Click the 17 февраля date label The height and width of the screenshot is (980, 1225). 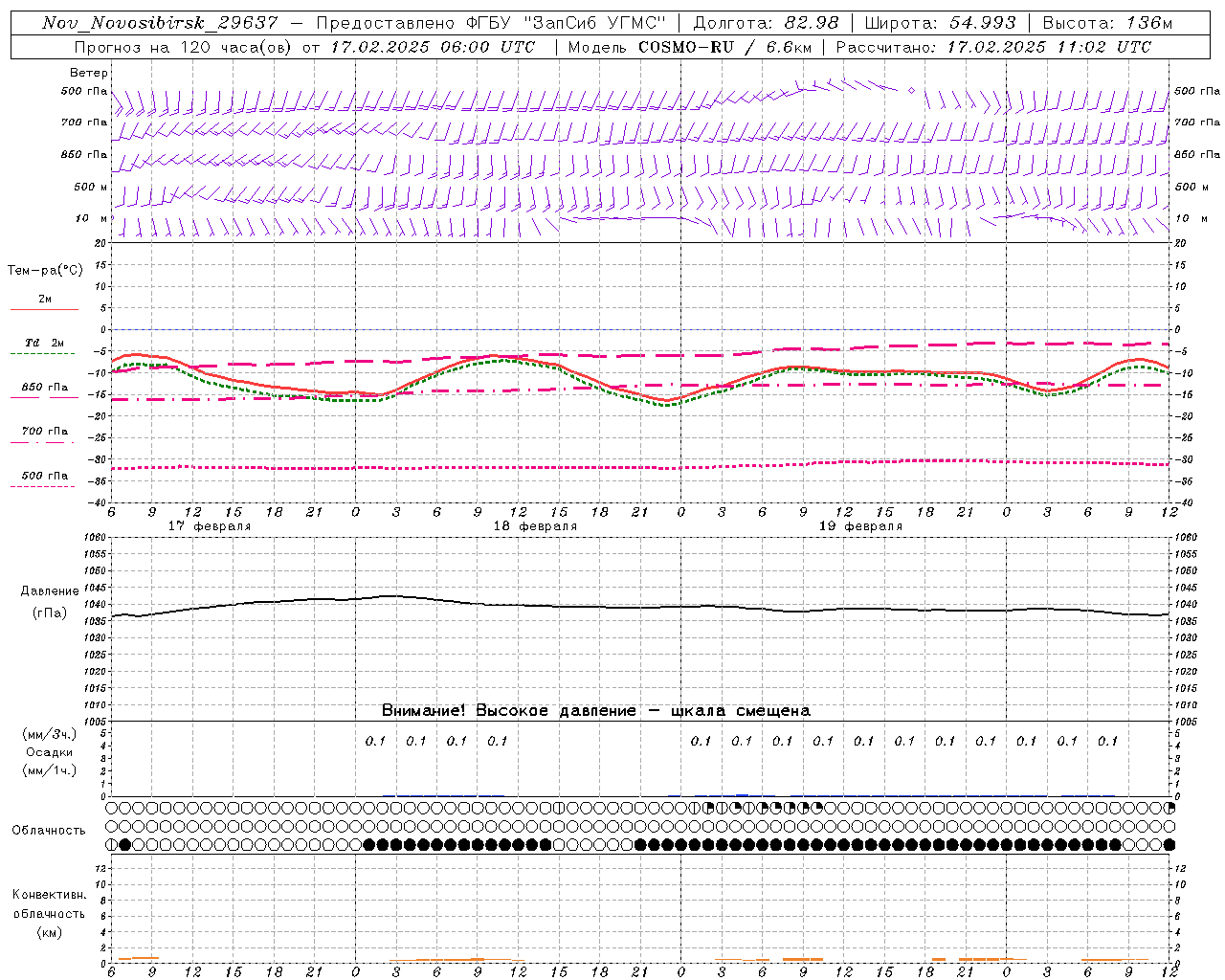coord(210,526)
